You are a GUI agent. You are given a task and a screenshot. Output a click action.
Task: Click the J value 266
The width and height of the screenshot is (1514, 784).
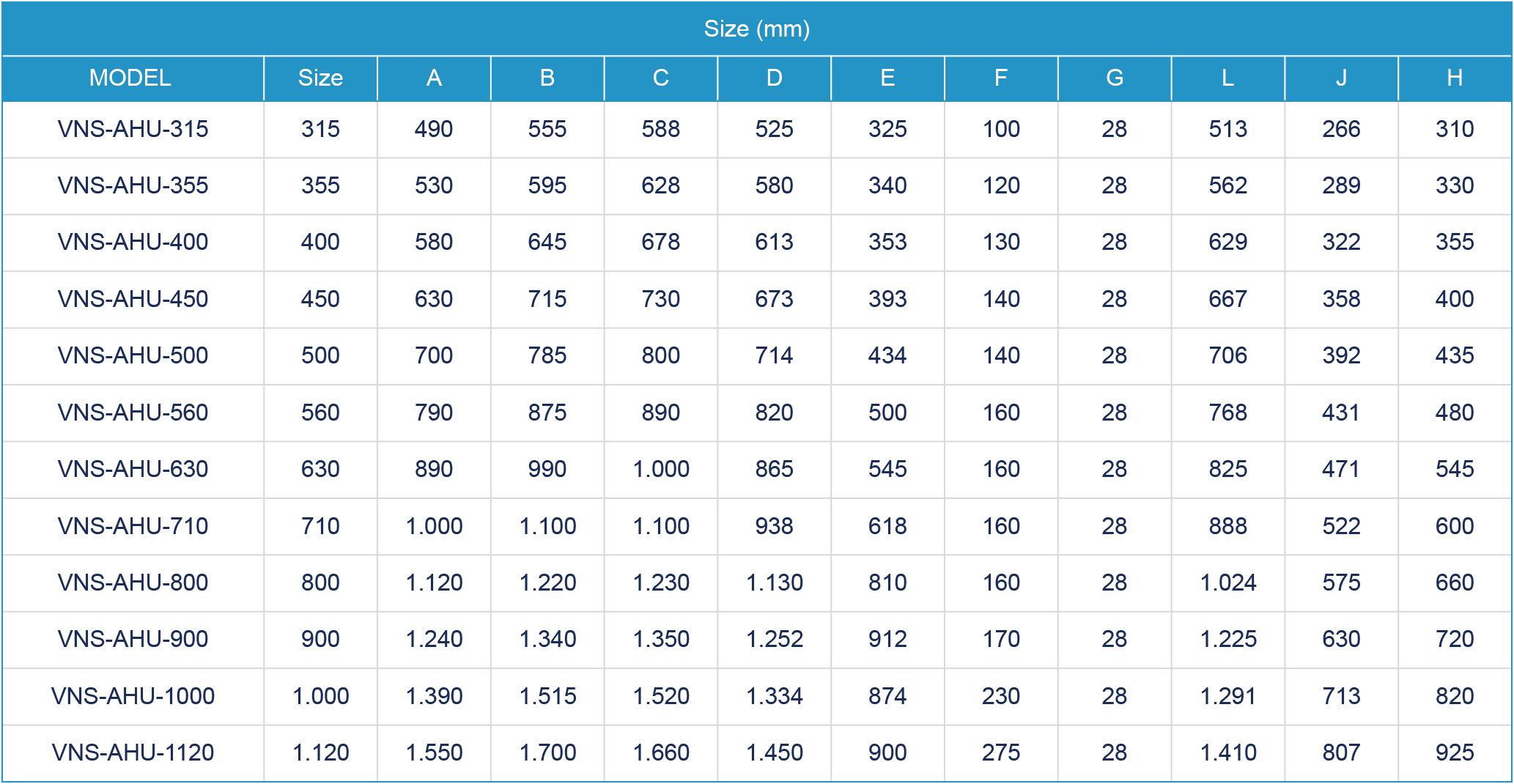1341,129
